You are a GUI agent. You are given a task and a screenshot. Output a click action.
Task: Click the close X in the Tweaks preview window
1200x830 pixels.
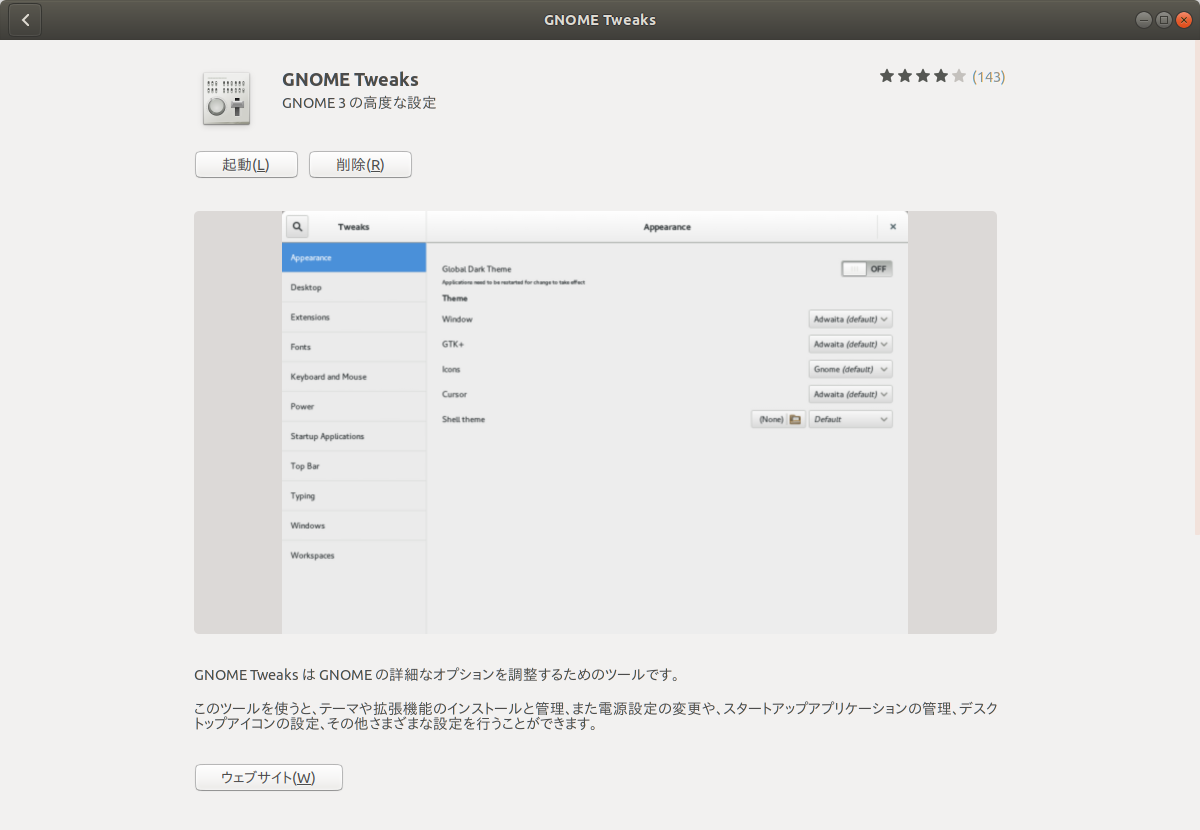pos(892,226)
